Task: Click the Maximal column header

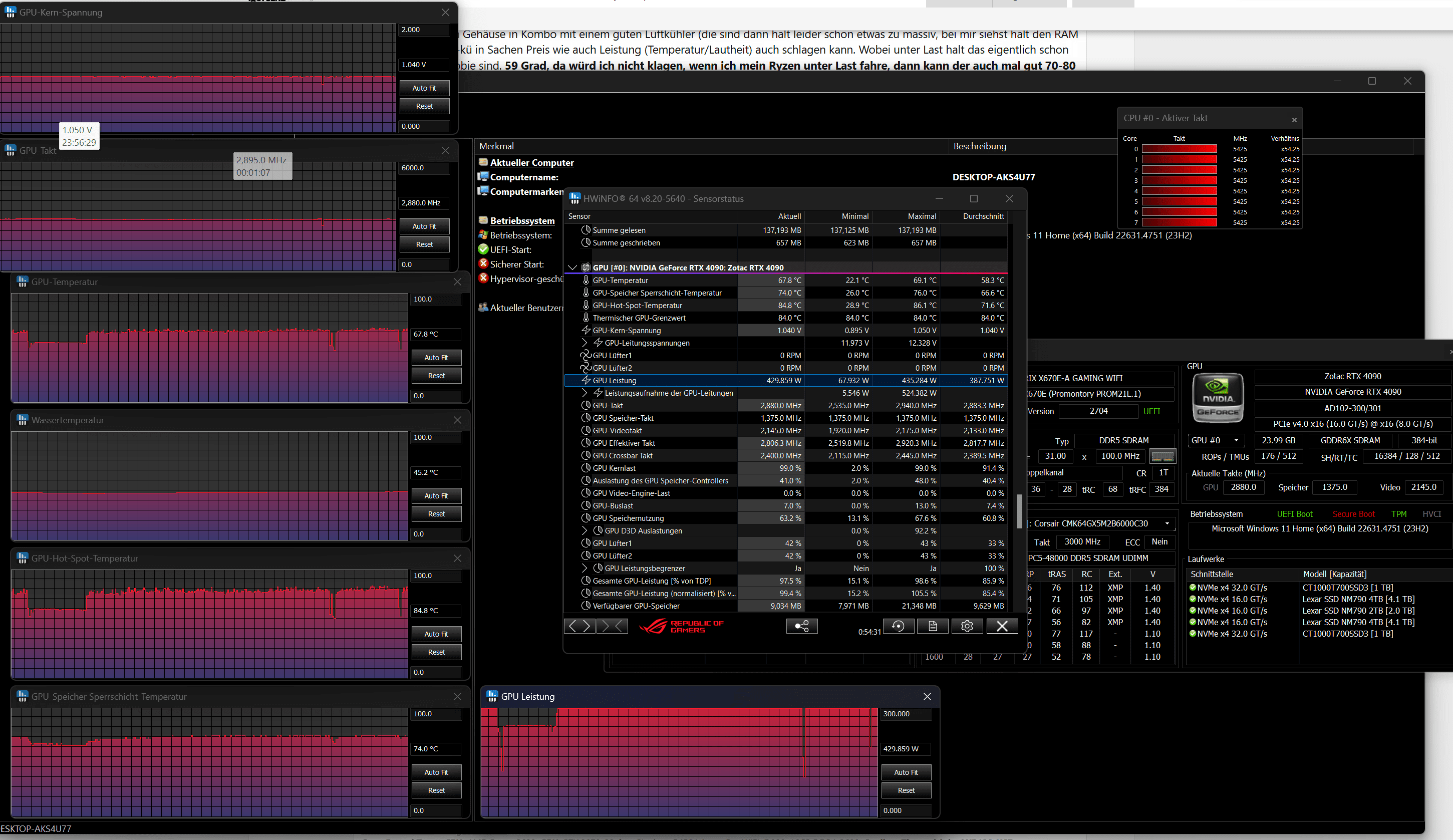Action: (x=906, y=216)
